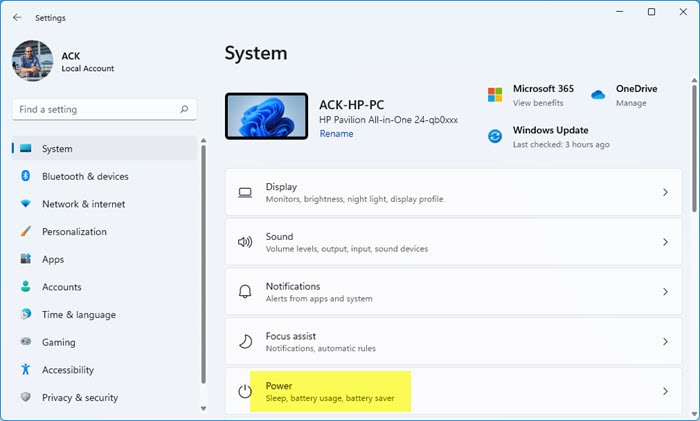Click the Windows Update sync icon
The width and height of the screenshot is (700, 421).
(495, 136)
